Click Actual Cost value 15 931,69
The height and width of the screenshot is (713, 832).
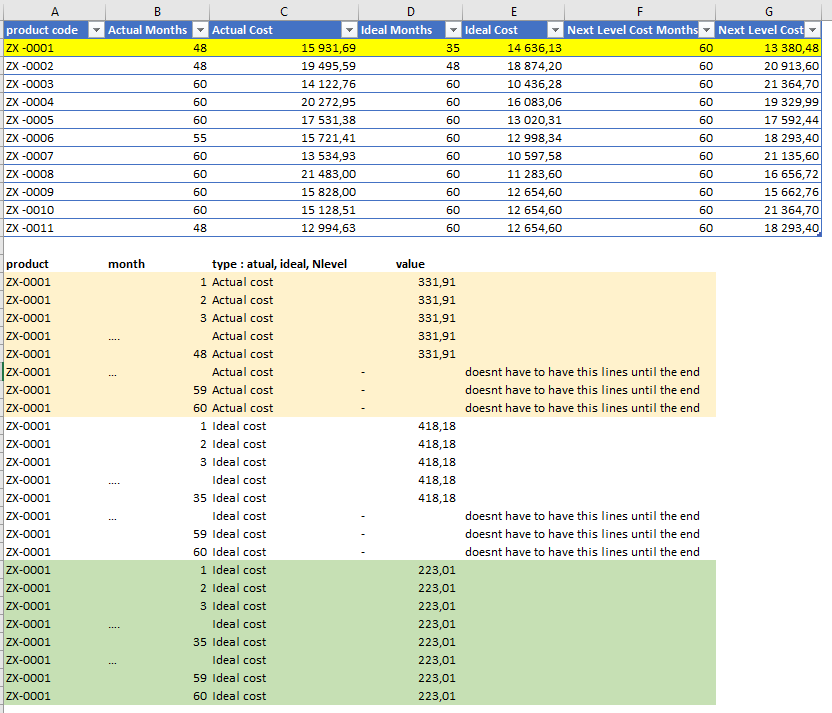point(284,48)
